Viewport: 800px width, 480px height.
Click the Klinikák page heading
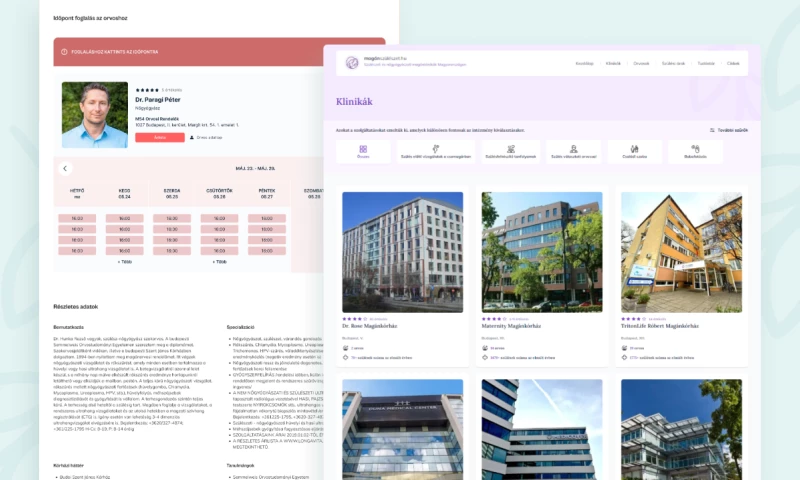click(x=354, y=102)
